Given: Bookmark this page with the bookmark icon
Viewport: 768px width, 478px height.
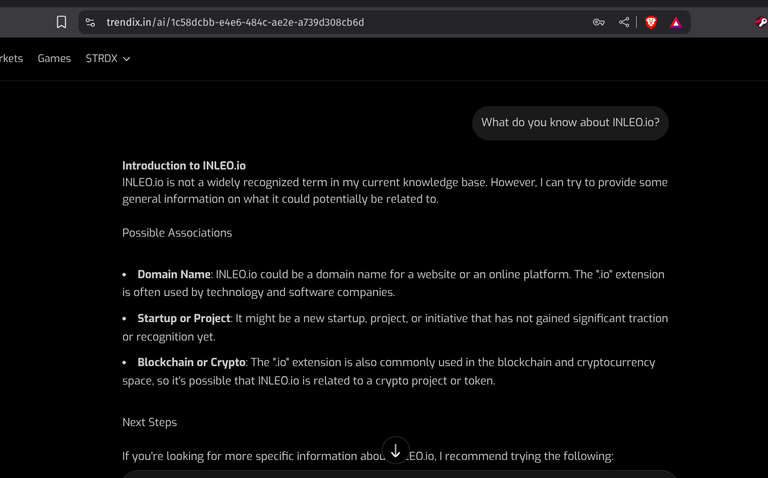Looking at the screenshot, I should (61, 22).
